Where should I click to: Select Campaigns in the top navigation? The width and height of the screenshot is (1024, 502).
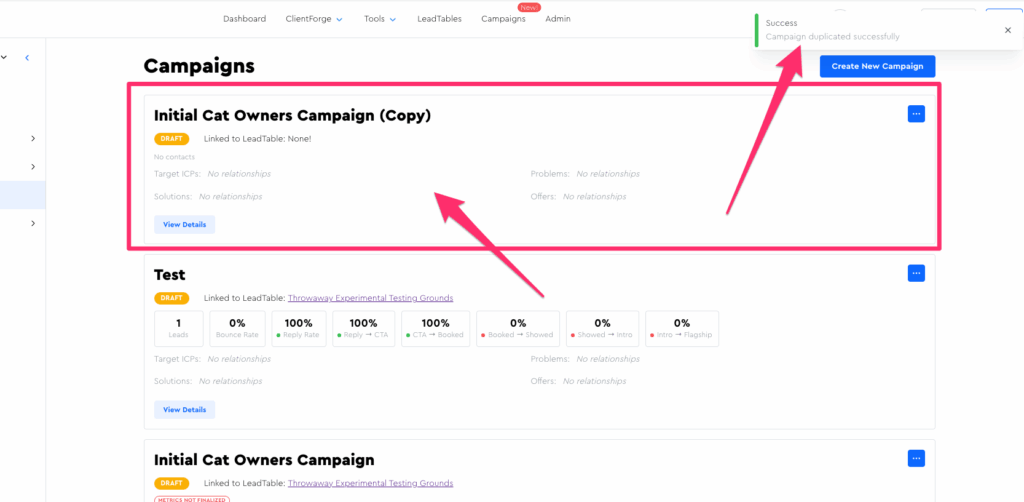pos(503,19)
